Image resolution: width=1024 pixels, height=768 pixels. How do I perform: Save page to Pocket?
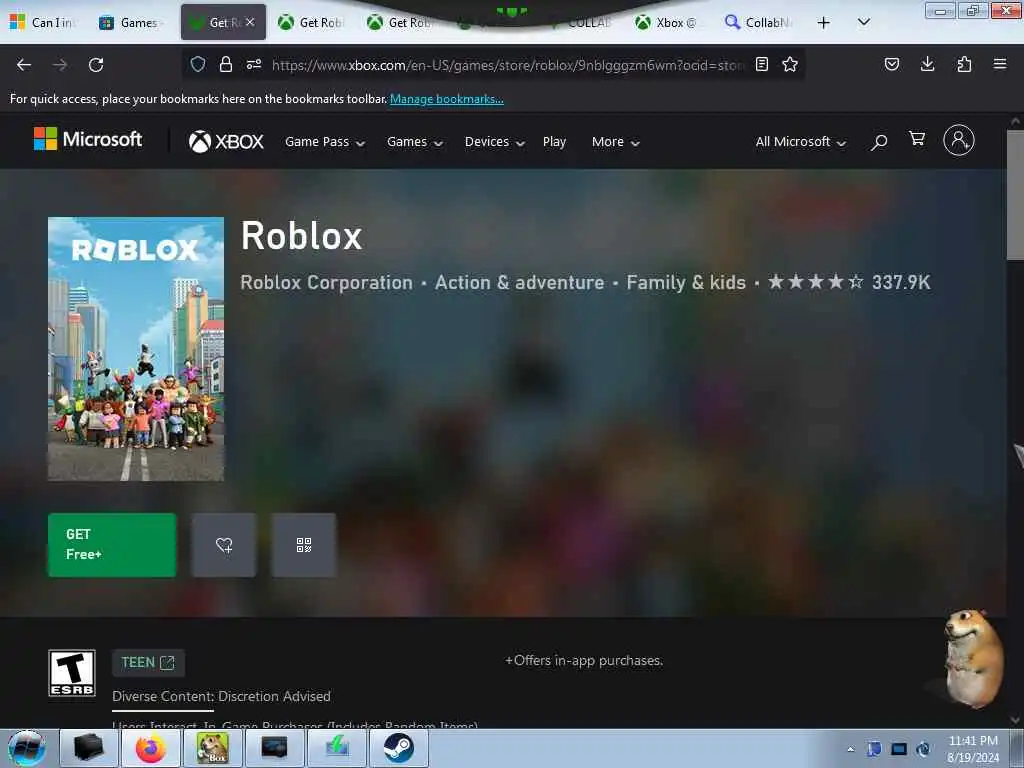pos(891,64)
